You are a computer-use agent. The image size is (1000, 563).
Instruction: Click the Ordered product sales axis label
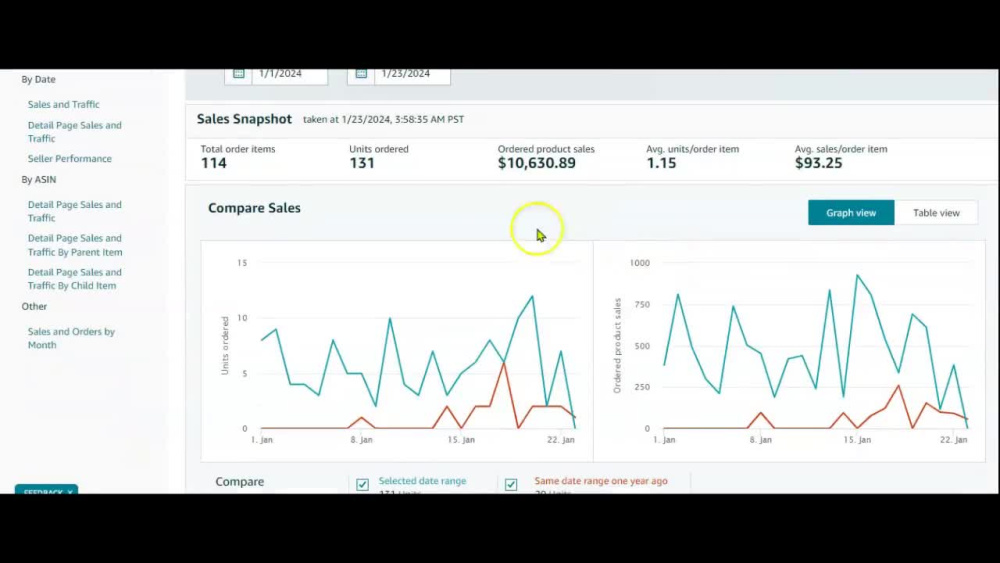[617, 346]
